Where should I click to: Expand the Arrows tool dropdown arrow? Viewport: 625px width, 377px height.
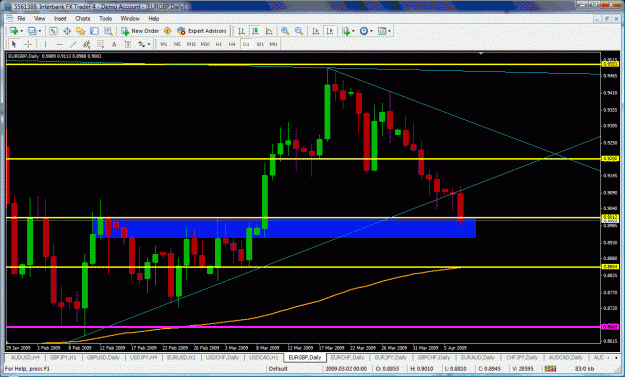coord(149,44)
